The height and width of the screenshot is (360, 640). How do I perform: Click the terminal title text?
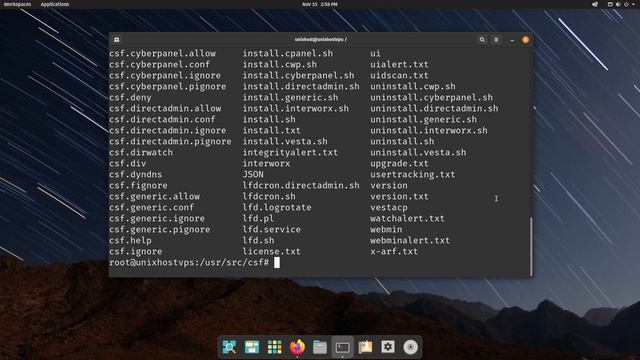pos(320,40)
